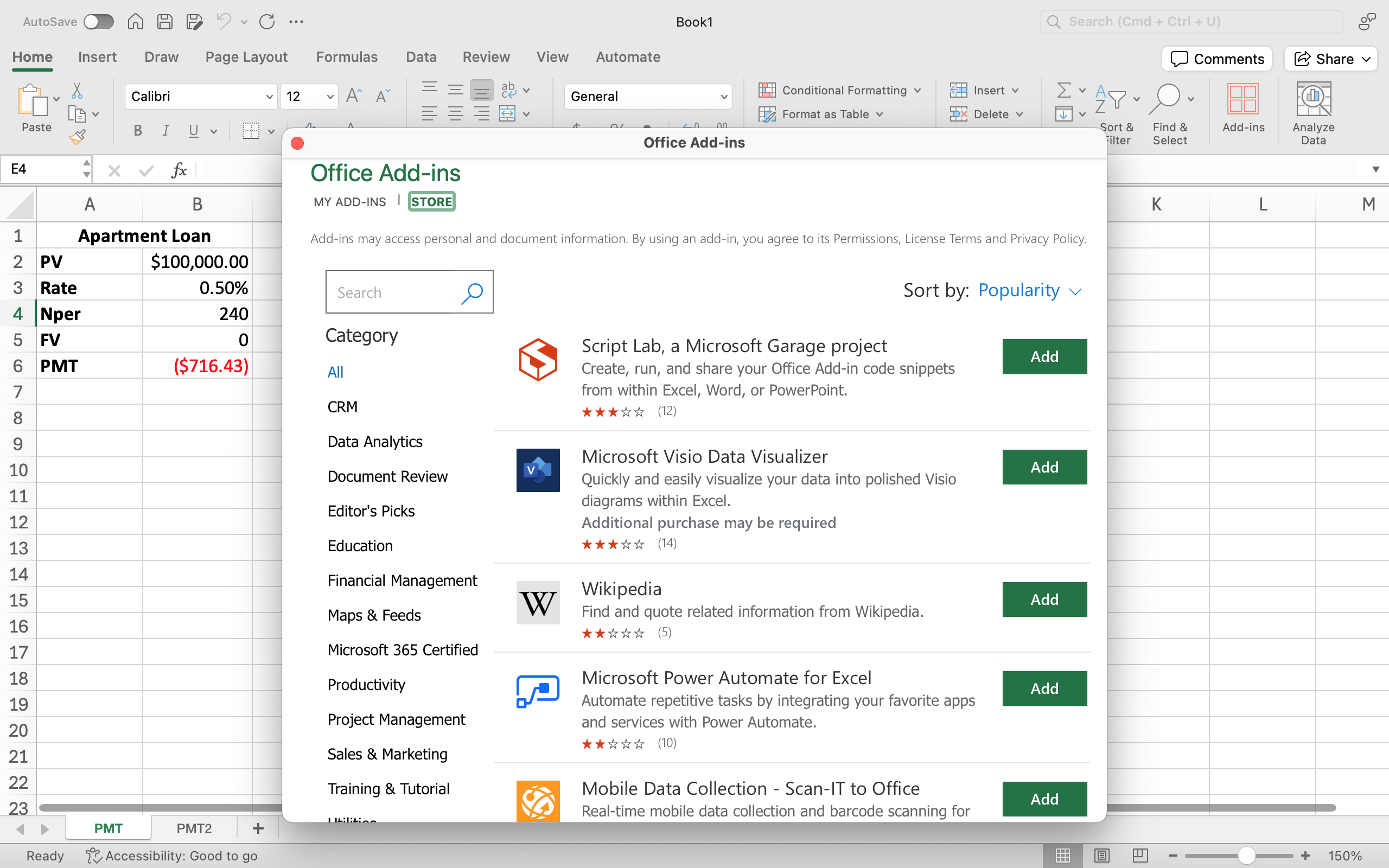Click the Share button
Viewport: 1389px width, 868px height.
pyautogui.click(x=1330, y=59)
